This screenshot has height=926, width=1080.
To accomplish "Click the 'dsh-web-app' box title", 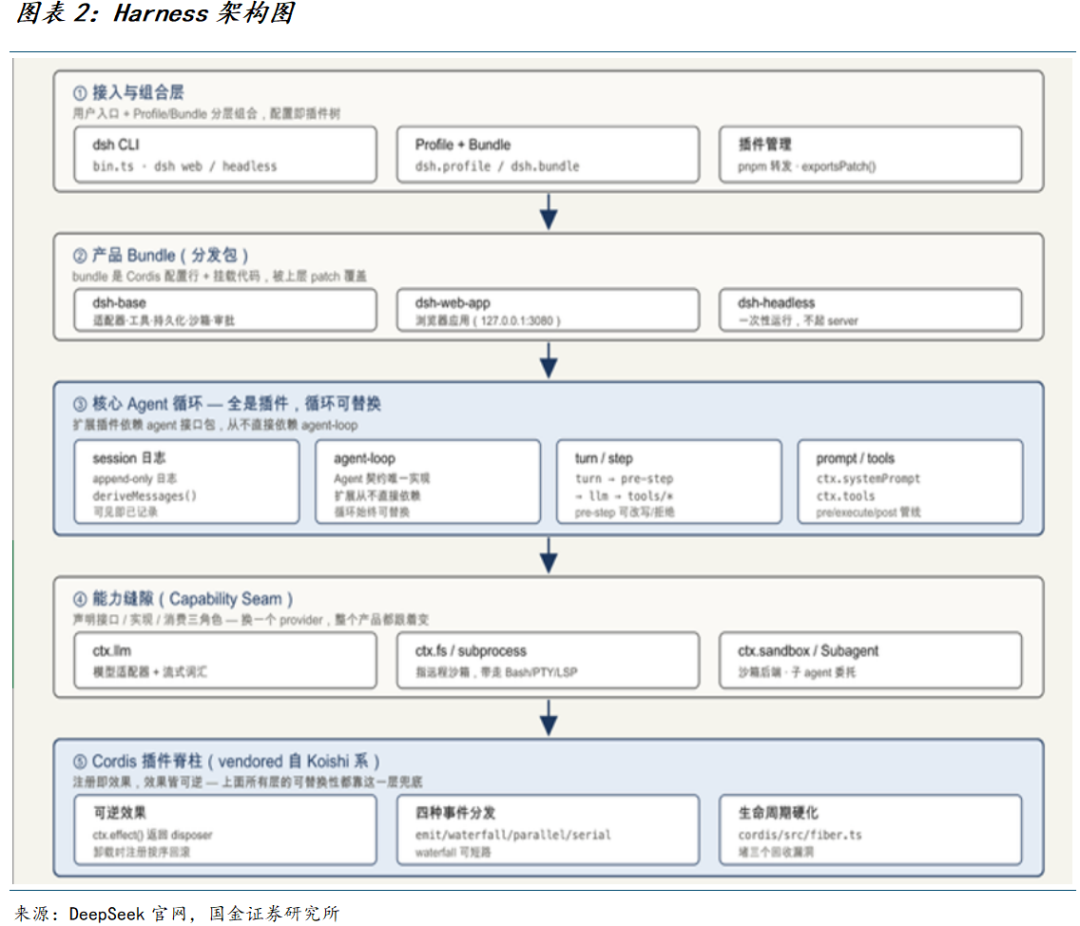I will (453, 302).
